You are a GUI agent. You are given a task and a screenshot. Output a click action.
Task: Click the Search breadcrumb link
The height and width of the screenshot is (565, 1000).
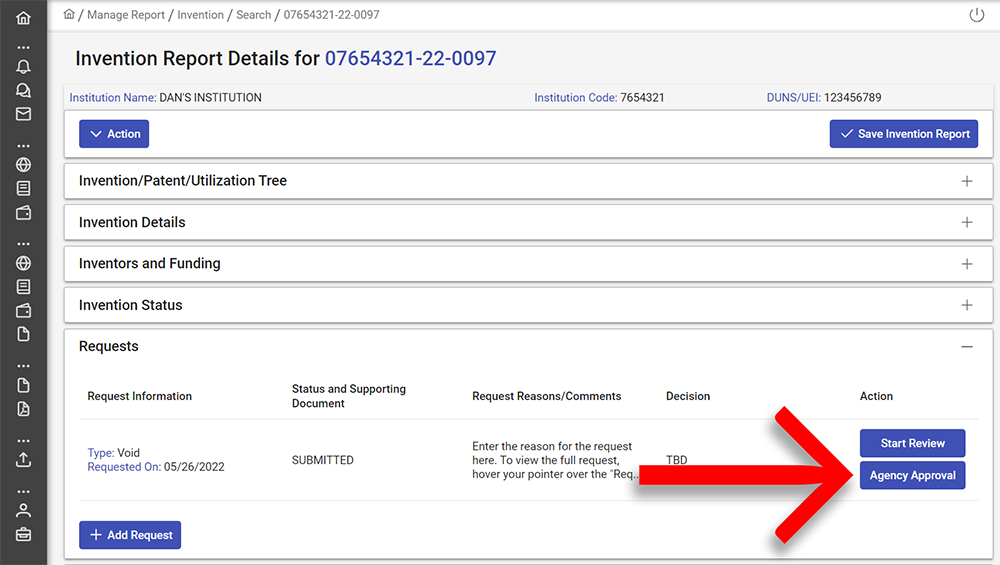tap(253, 15)
